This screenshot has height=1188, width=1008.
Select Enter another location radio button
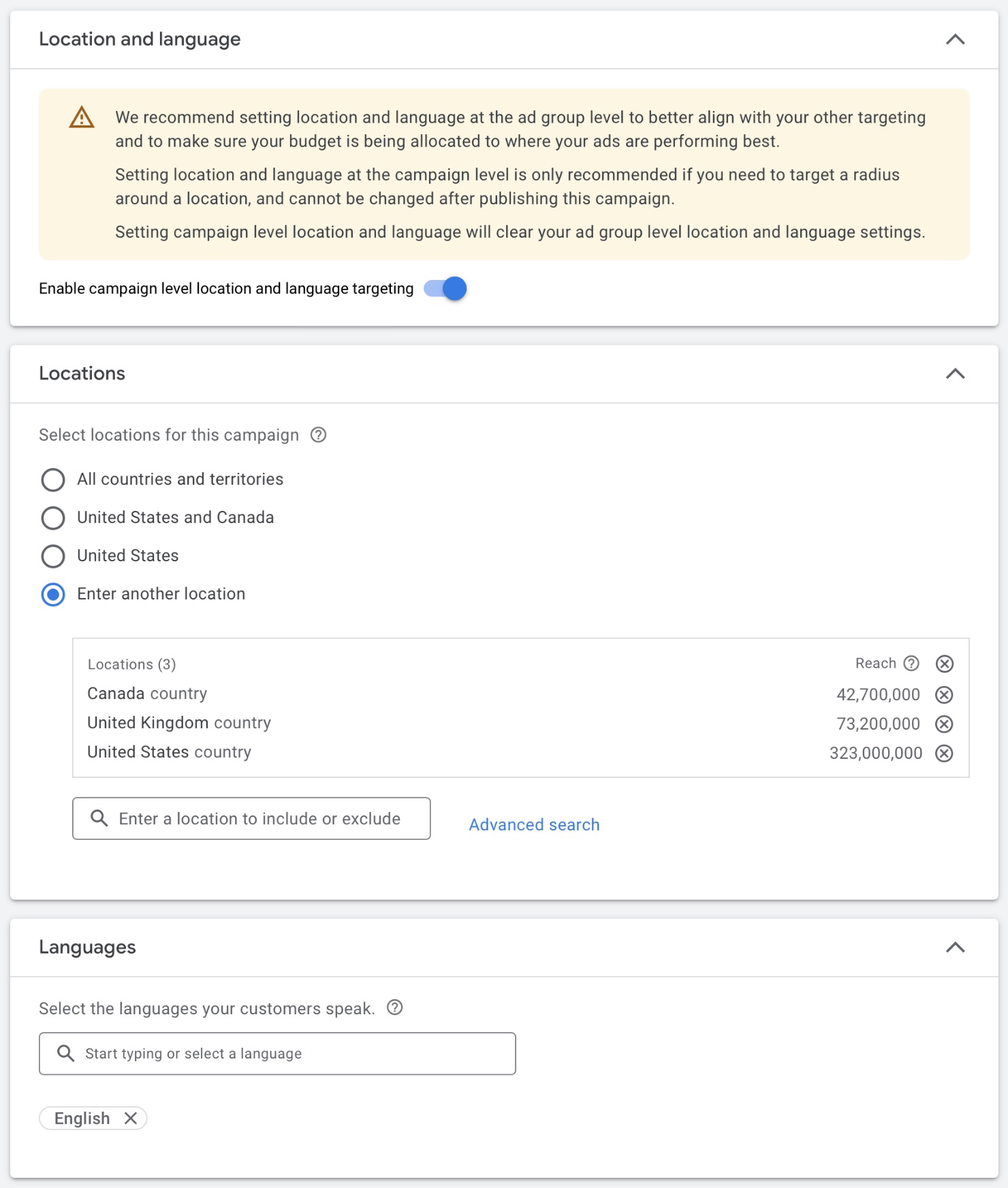tap(53, 594)
